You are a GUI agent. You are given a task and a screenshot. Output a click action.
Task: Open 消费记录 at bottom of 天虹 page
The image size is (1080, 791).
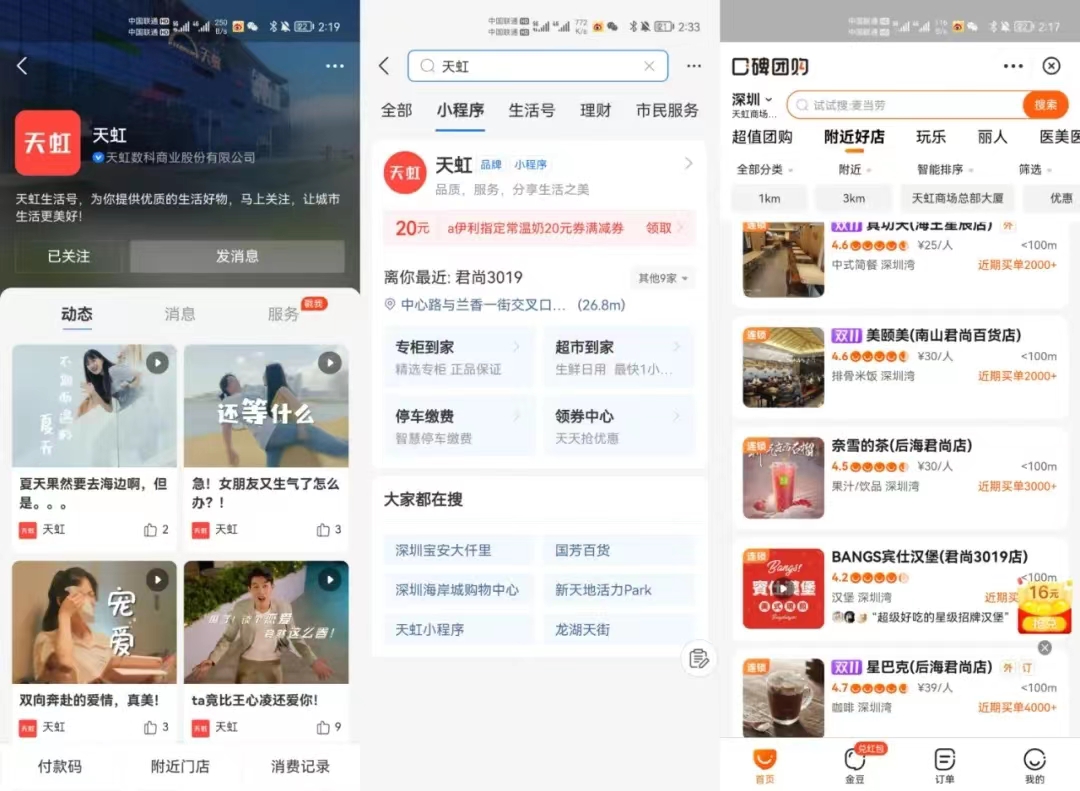click(300, 766)
